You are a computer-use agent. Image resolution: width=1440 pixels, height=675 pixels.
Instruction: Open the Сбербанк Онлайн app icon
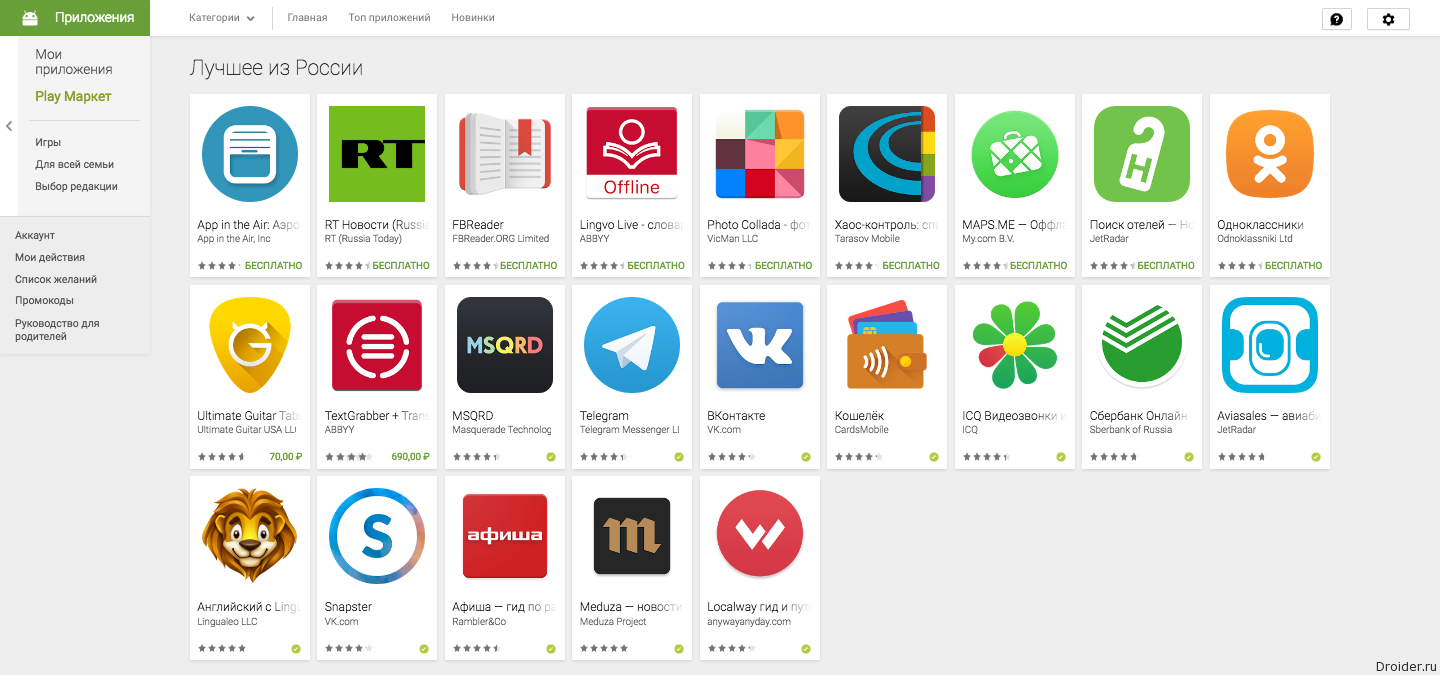[1141, 345]
